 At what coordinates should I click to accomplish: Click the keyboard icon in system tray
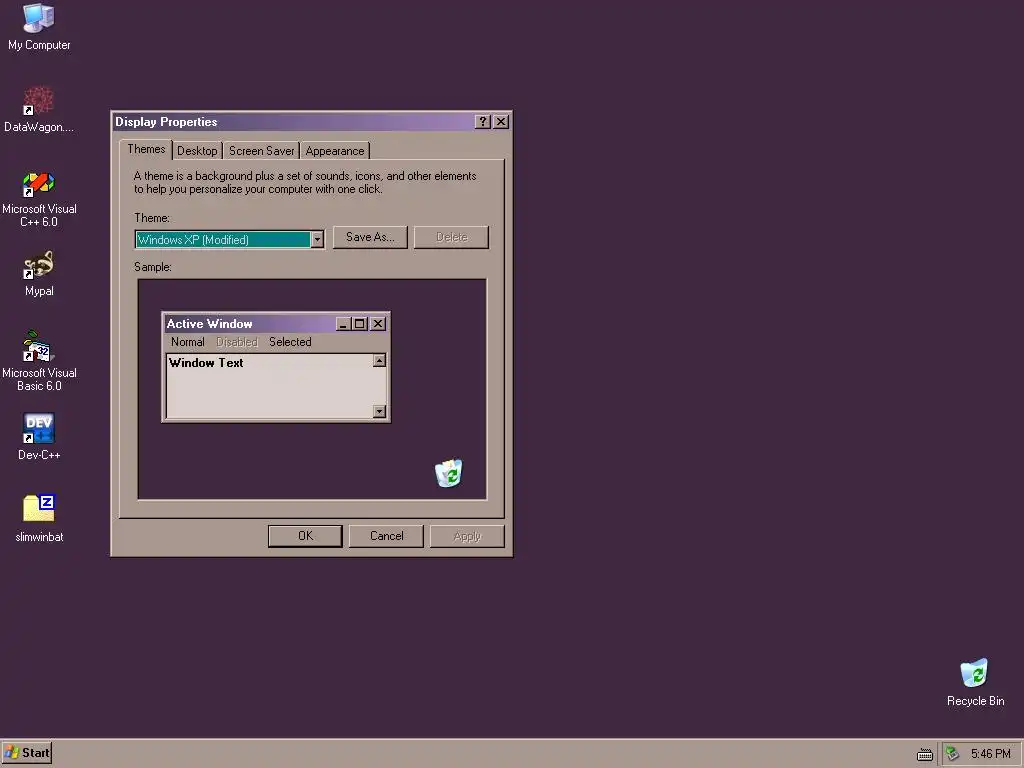pos(925,754)
